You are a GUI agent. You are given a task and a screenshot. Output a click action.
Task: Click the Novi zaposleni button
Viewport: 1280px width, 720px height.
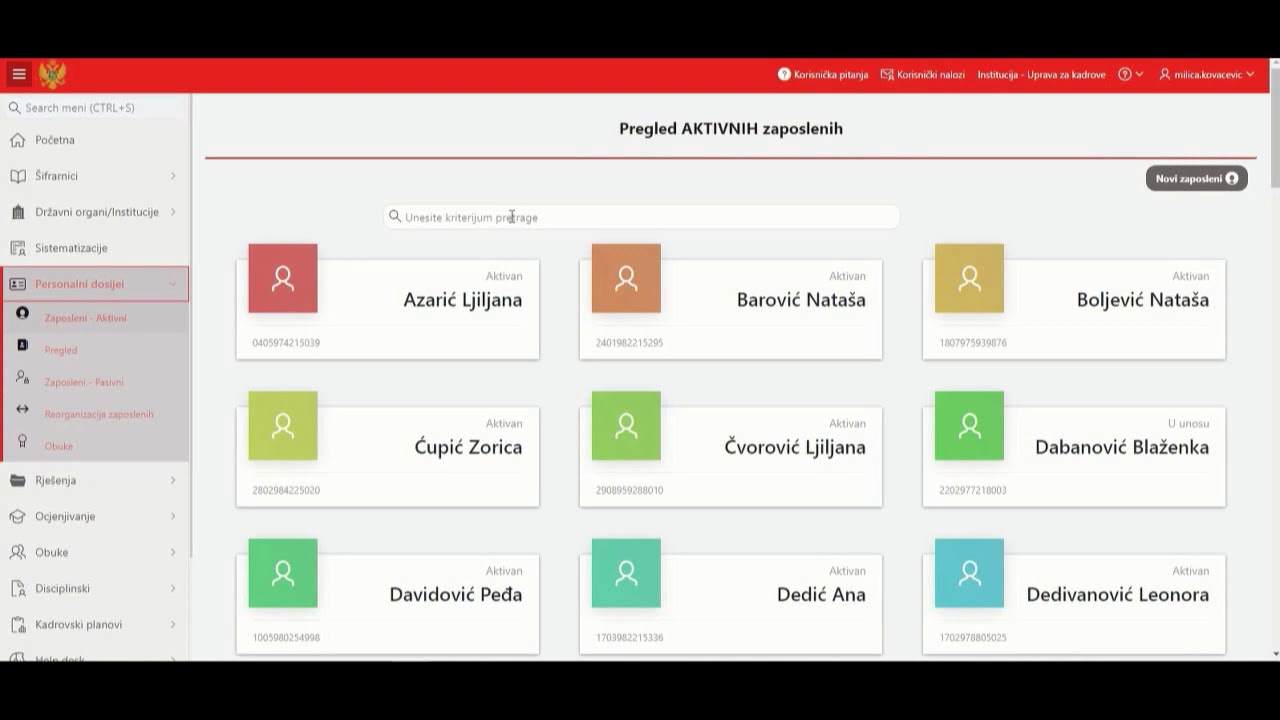(x=1196, y=178)
